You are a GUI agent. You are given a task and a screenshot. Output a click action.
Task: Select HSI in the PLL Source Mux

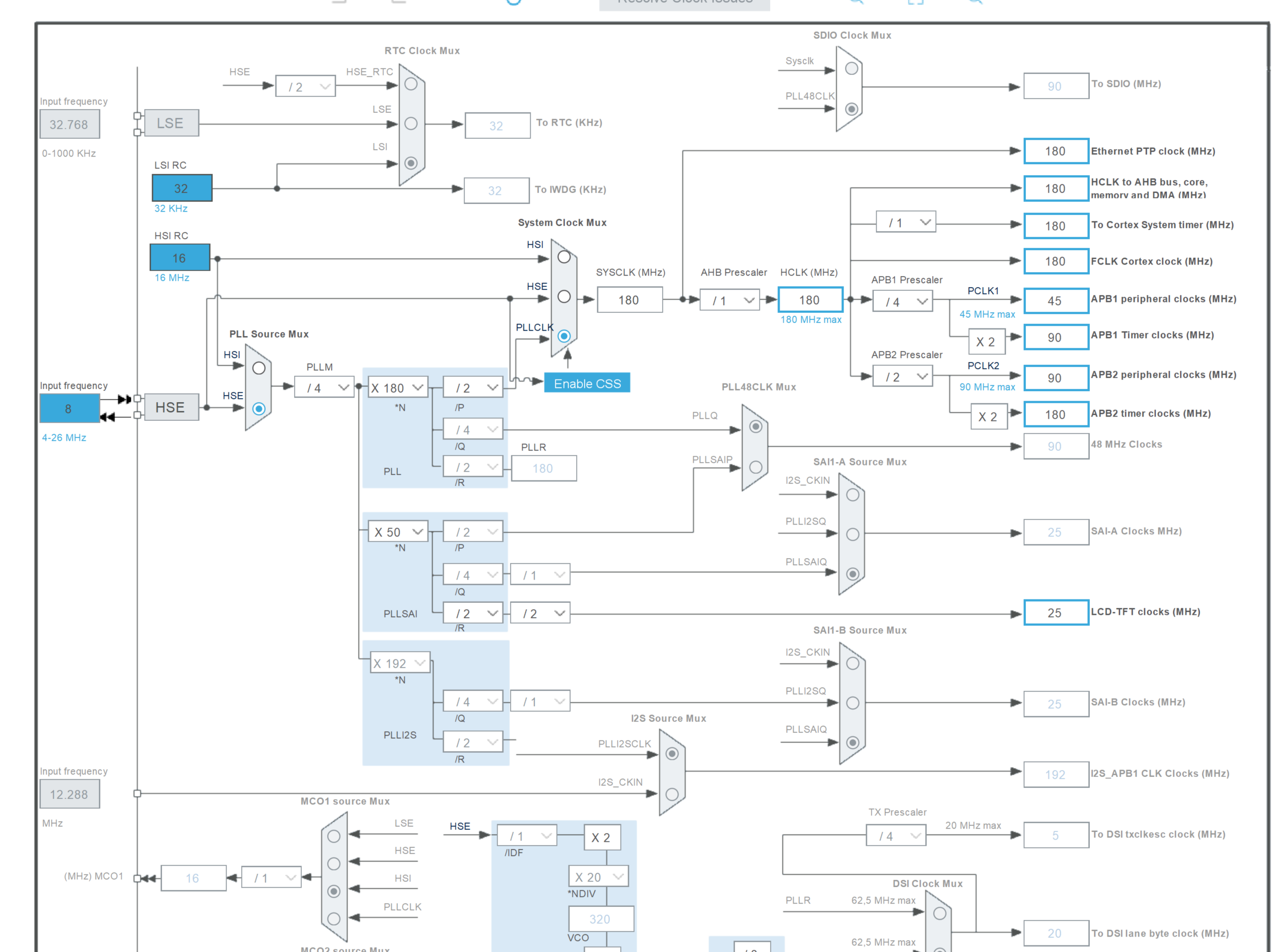(x=258, y=367)
